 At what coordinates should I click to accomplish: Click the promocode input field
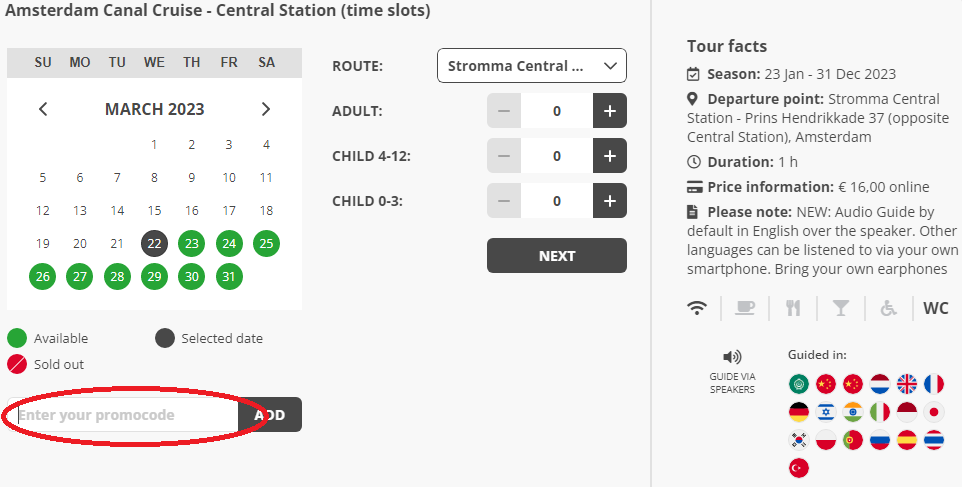[x=123, y=415]
